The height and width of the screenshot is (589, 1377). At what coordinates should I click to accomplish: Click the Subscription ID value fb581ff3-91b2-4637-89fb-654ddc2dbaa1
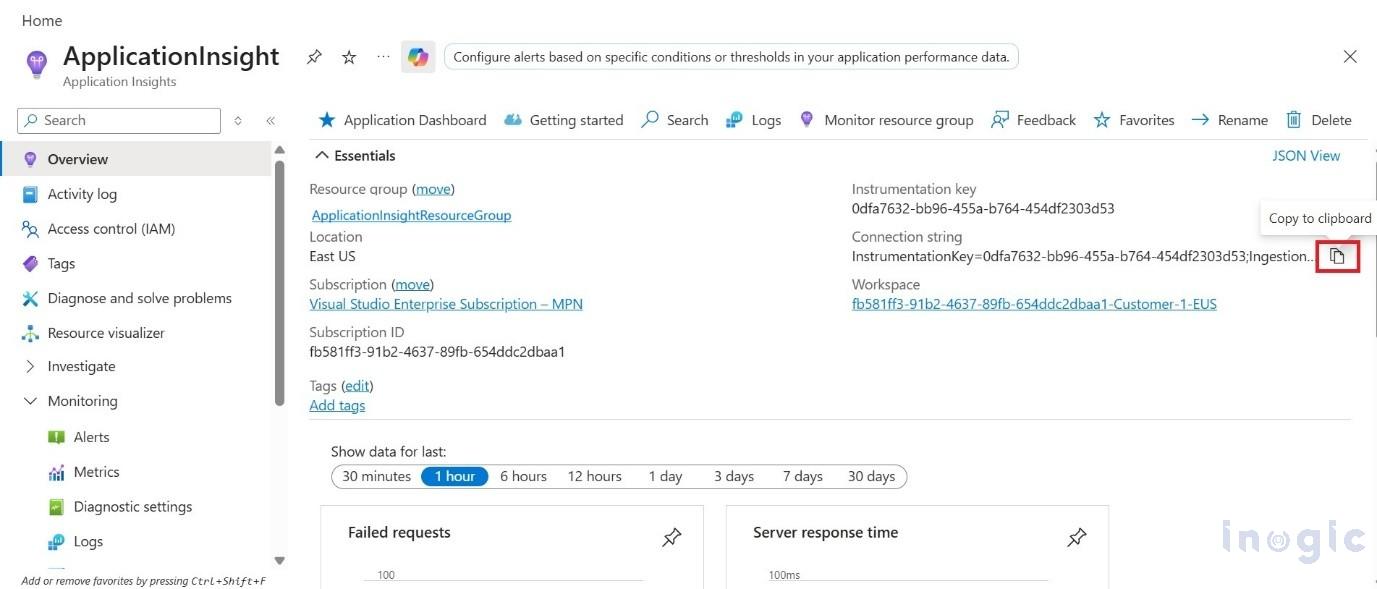[x=437, y=352]
